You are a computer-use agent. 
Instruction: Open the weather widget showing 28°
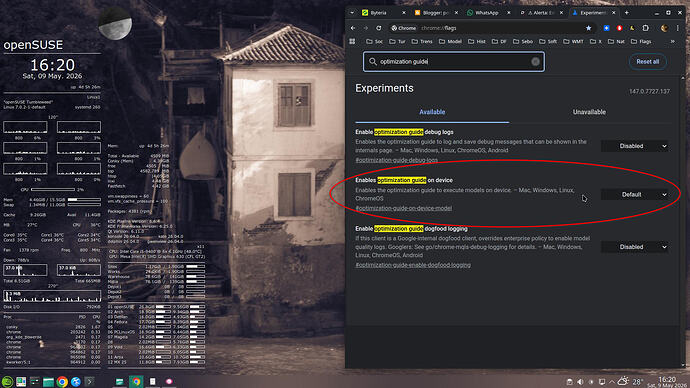click(629, 381)
